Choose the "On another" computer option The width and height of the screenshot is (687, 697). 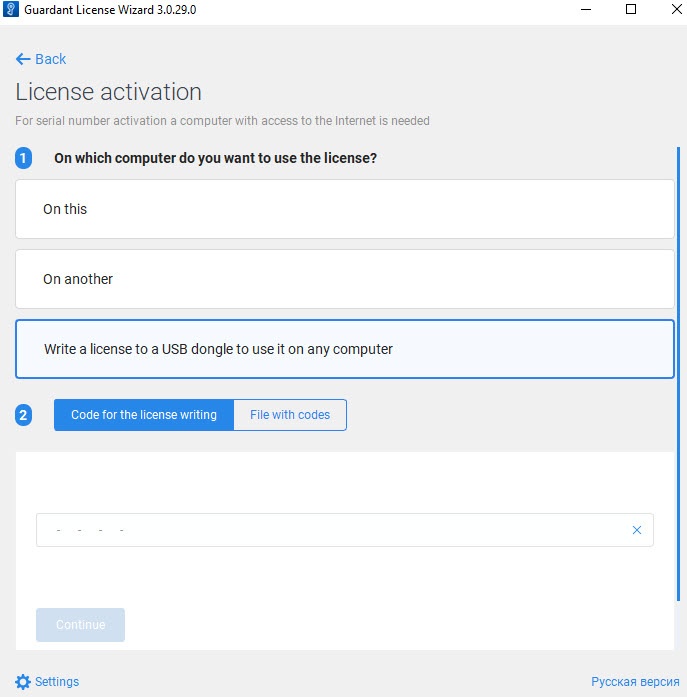tap(345, 279)
